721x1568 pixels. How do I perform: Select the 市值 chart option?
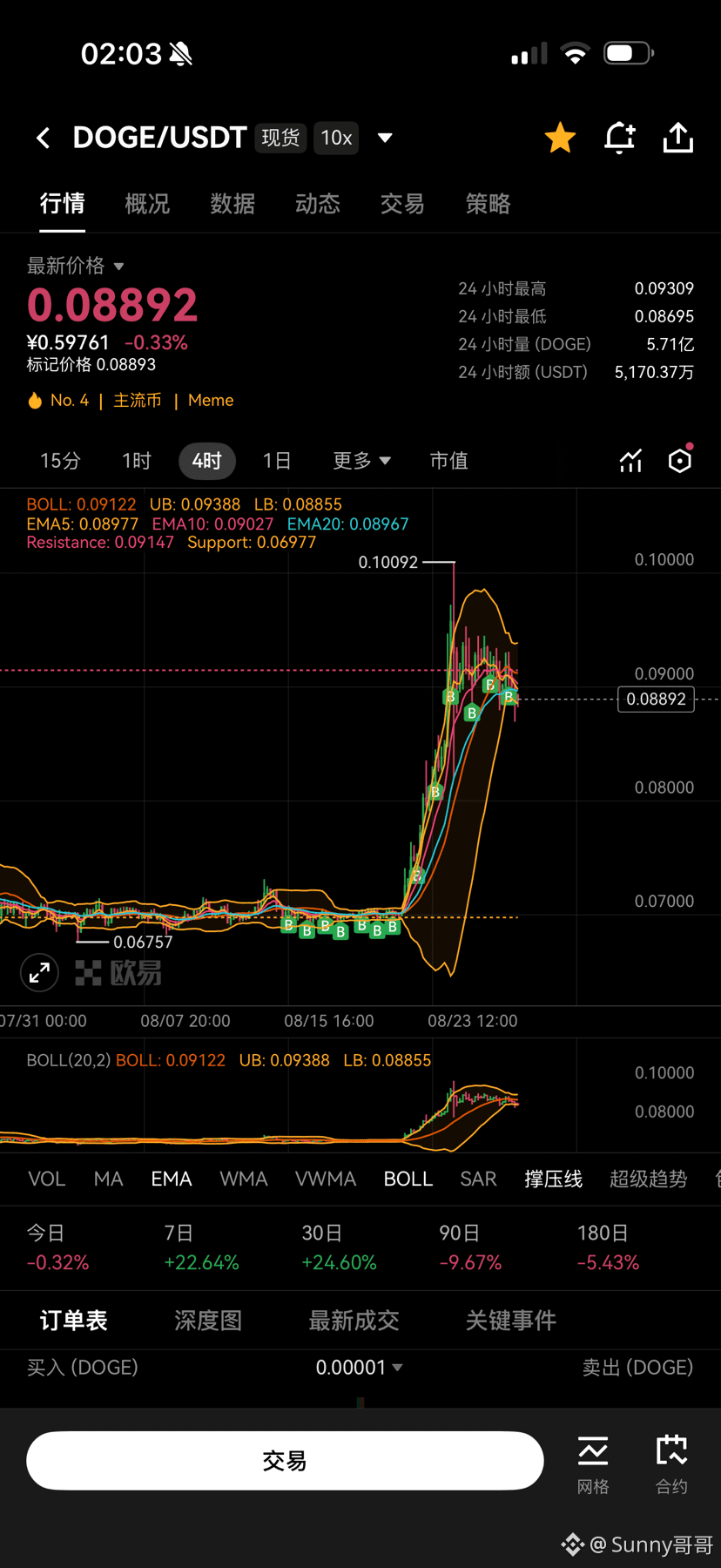click(448, 461)
